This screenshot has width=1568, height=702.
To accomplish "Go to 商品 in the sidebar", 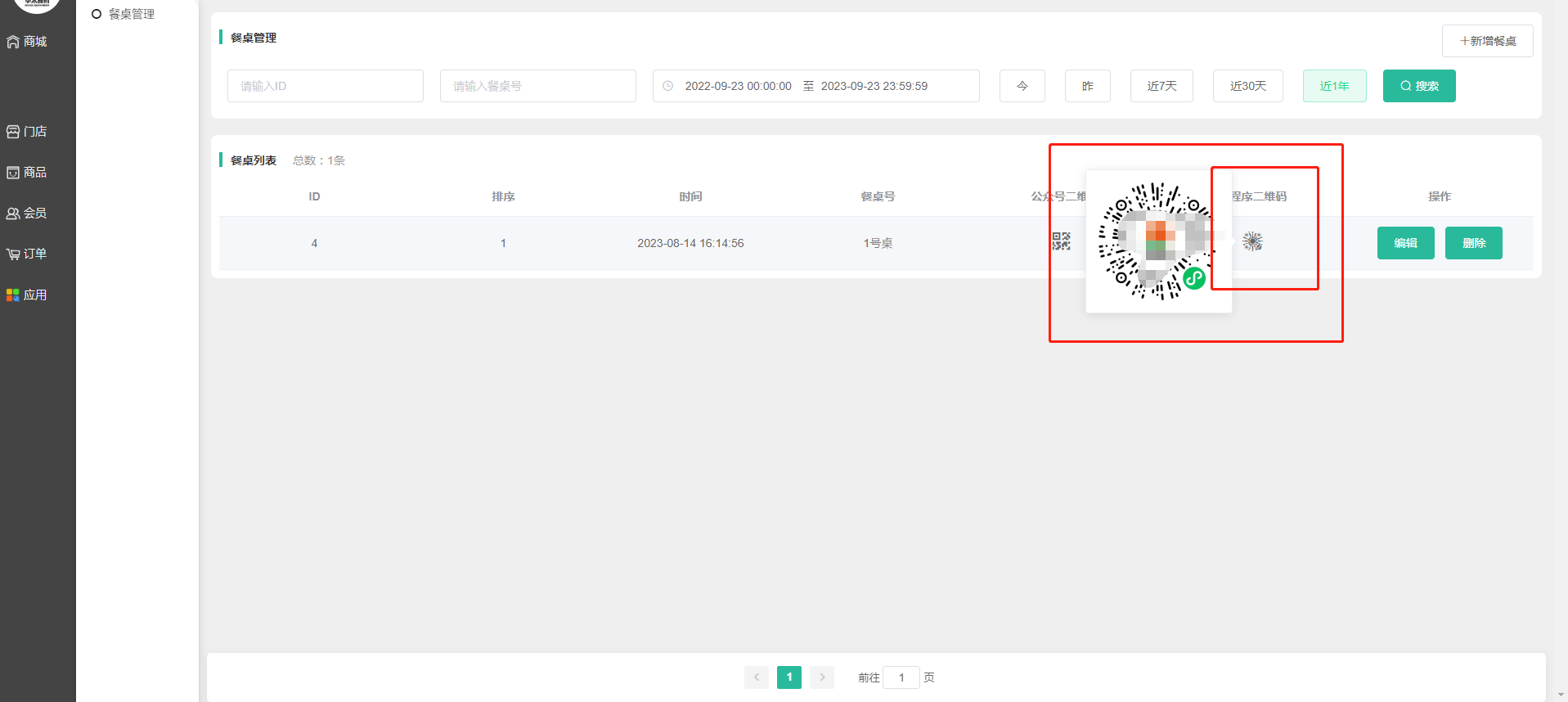I will tap(28, 173).
